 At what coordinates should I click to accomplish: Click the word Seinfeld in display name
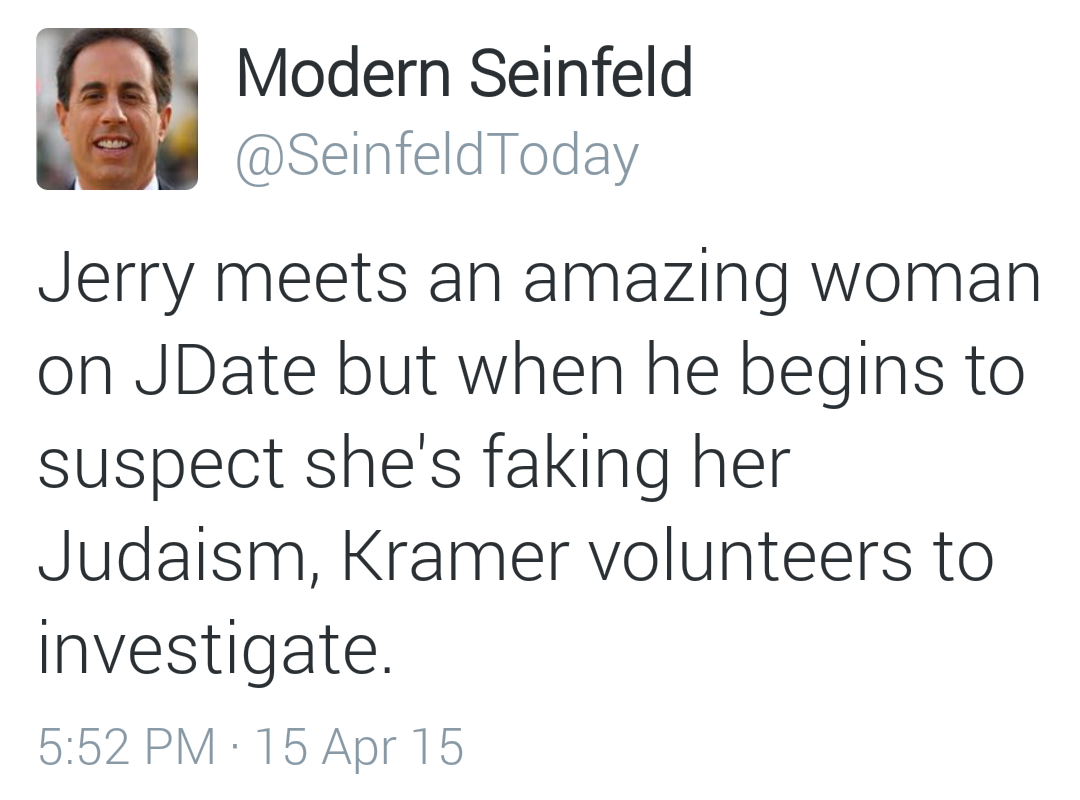[581, 73]
